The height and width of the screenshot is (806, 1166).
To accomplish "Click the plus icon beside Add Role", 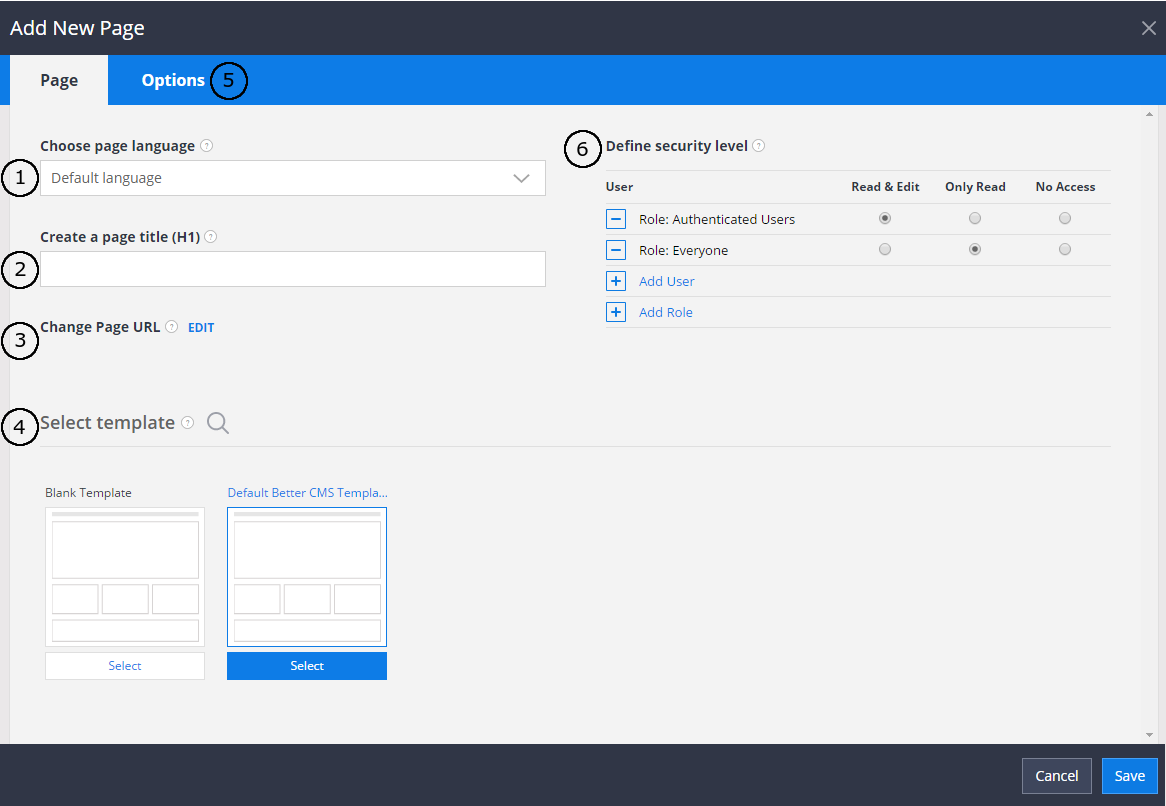I will pos(615,312).
